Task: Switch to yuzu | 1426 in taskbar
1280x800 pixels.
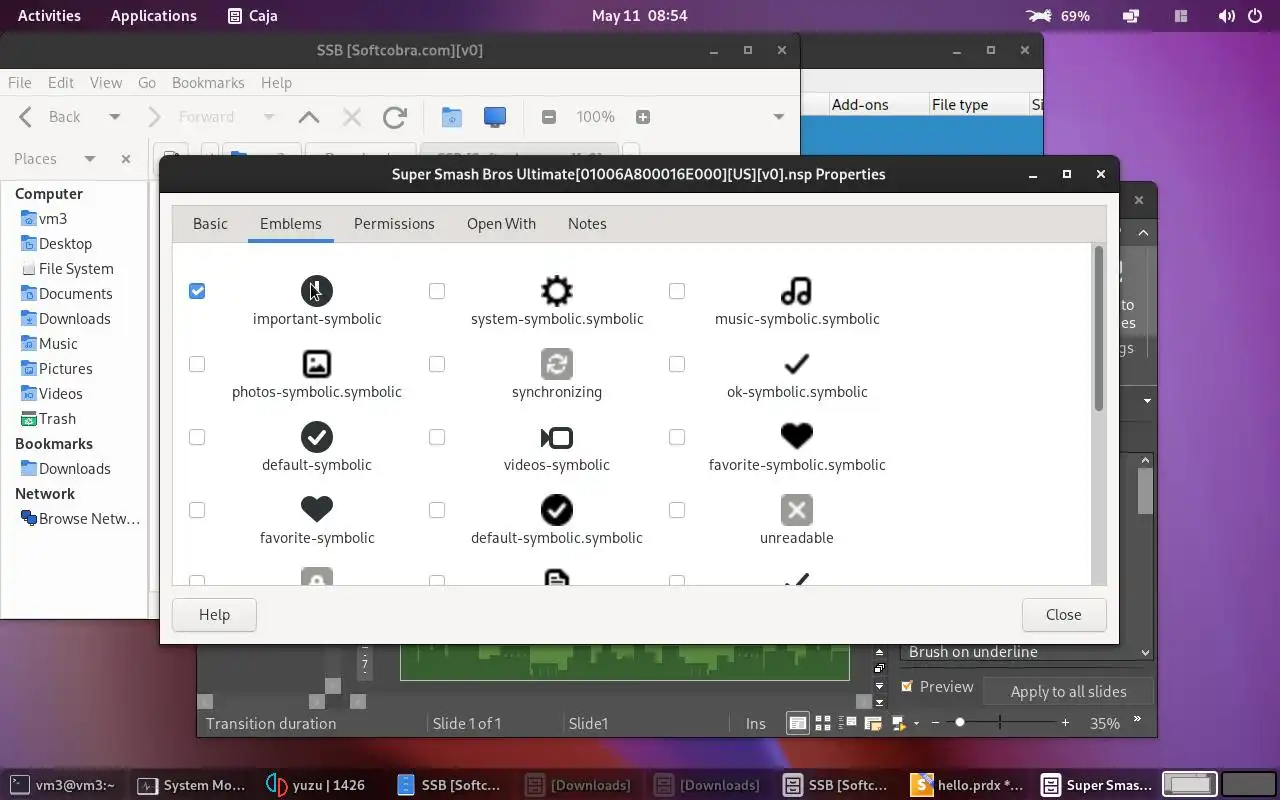Action: click(317, 785)
